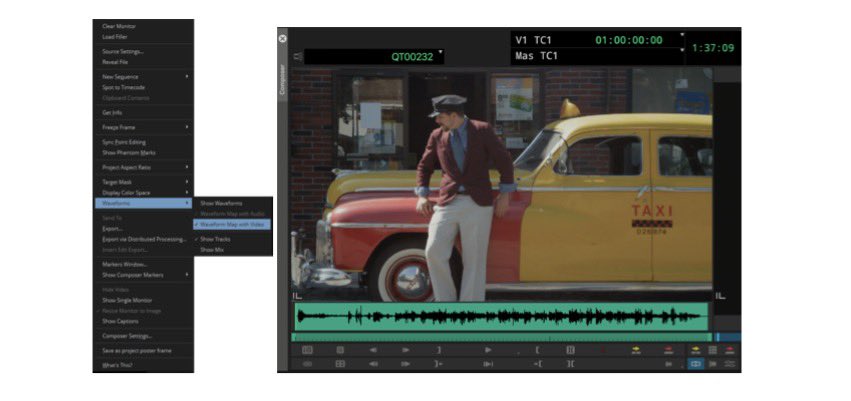
Task: Open the QT00232 clip name dropdown
Action: coord(441,53)
